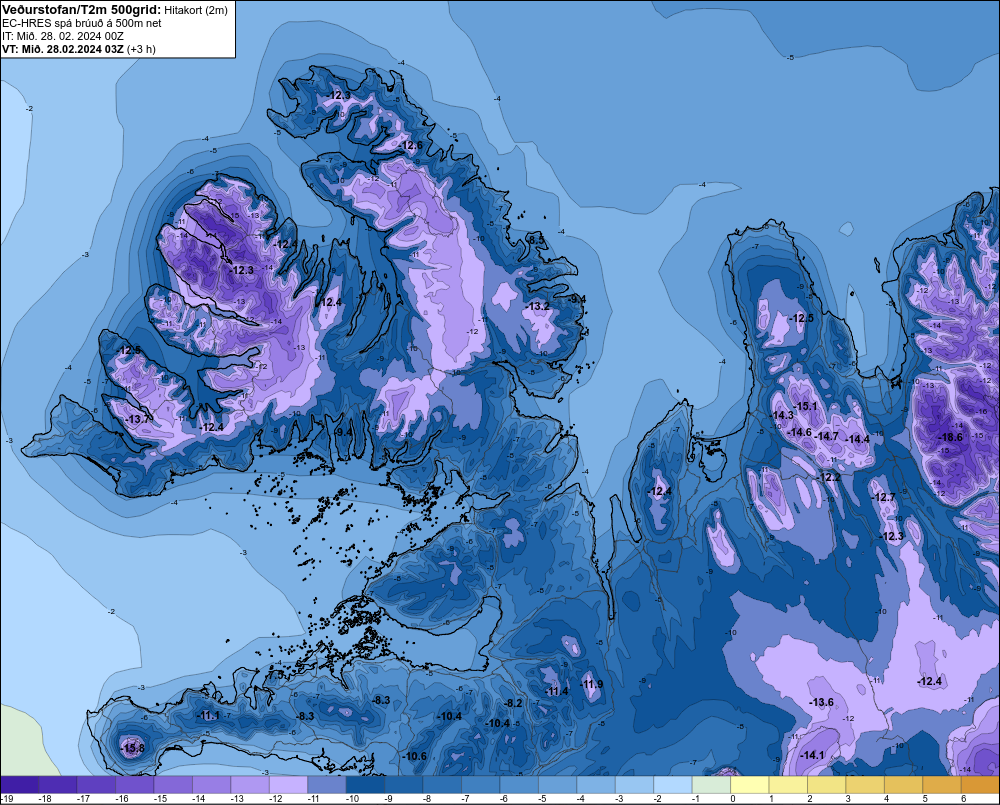Click the 'IT: Mið. 28. 02. 2024 00Z' line
This screenshot has height=805, width=1000.
[62, 36]
